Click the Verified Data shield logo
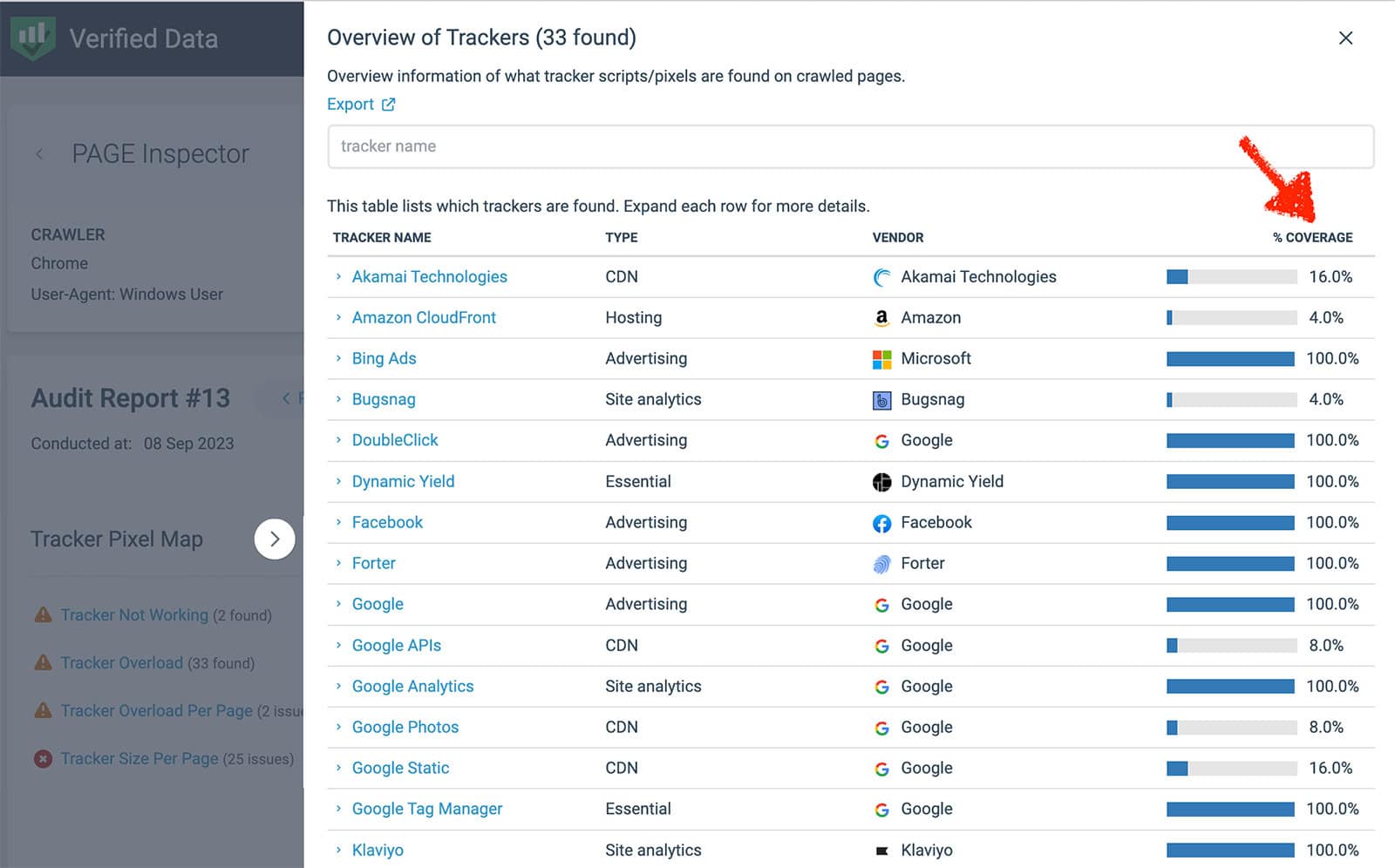This screenshot has width=1395, height=868. (x=32, y=37)
